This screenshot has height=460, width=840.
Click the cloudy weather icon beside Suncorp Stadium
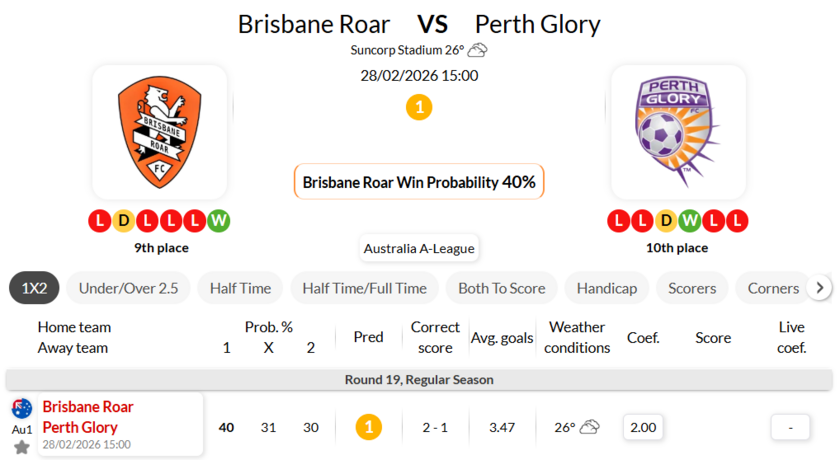tap(478, 50)
